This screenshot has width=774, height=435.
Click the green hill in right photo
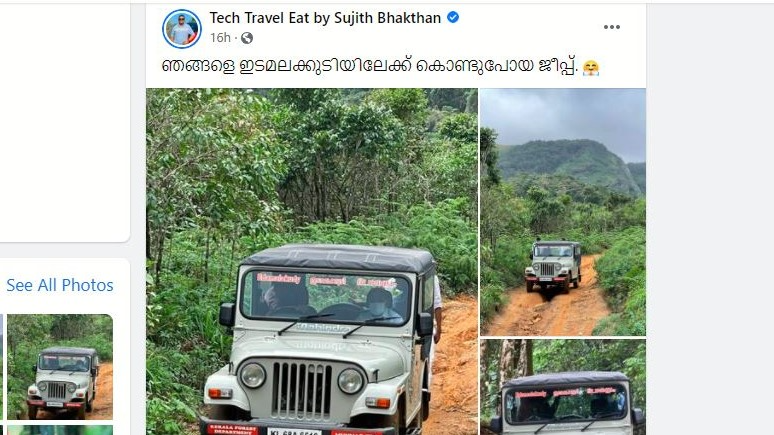pyautogui.click(x=568, y=165)
